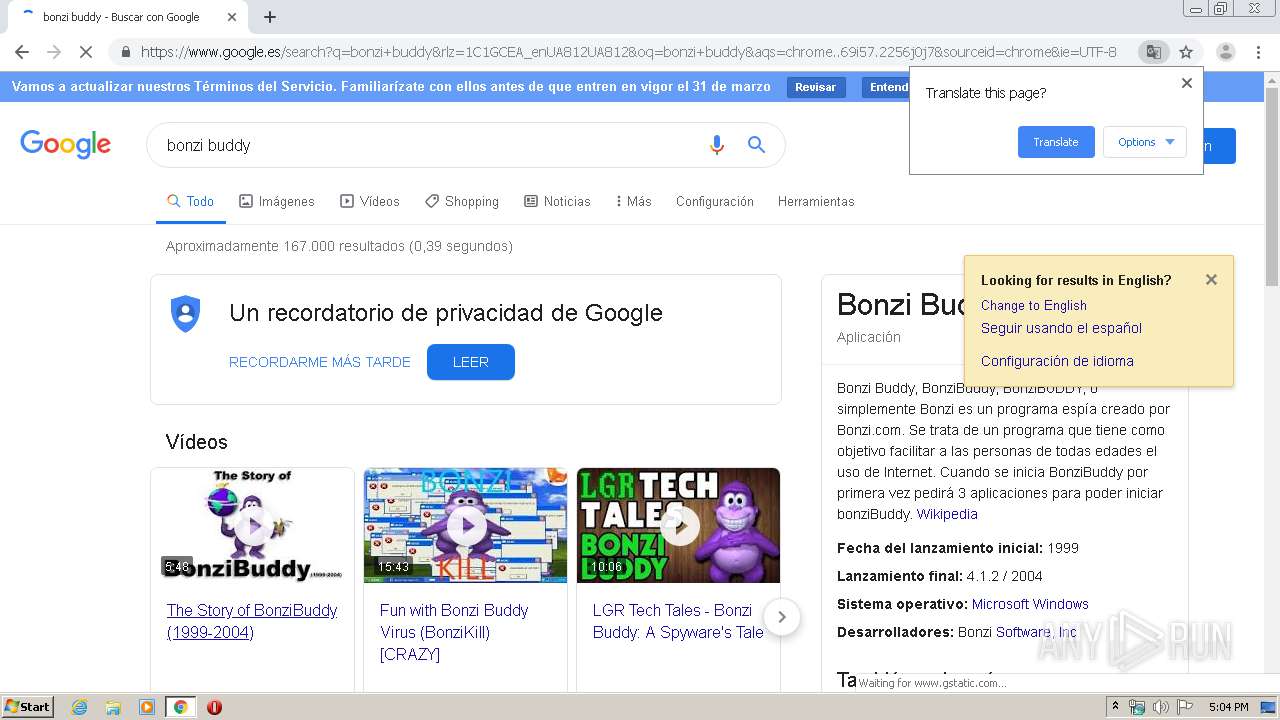Click the blue magnifier search icon
This screenshot has height=720, width=1280.
(x=757, y=145)
